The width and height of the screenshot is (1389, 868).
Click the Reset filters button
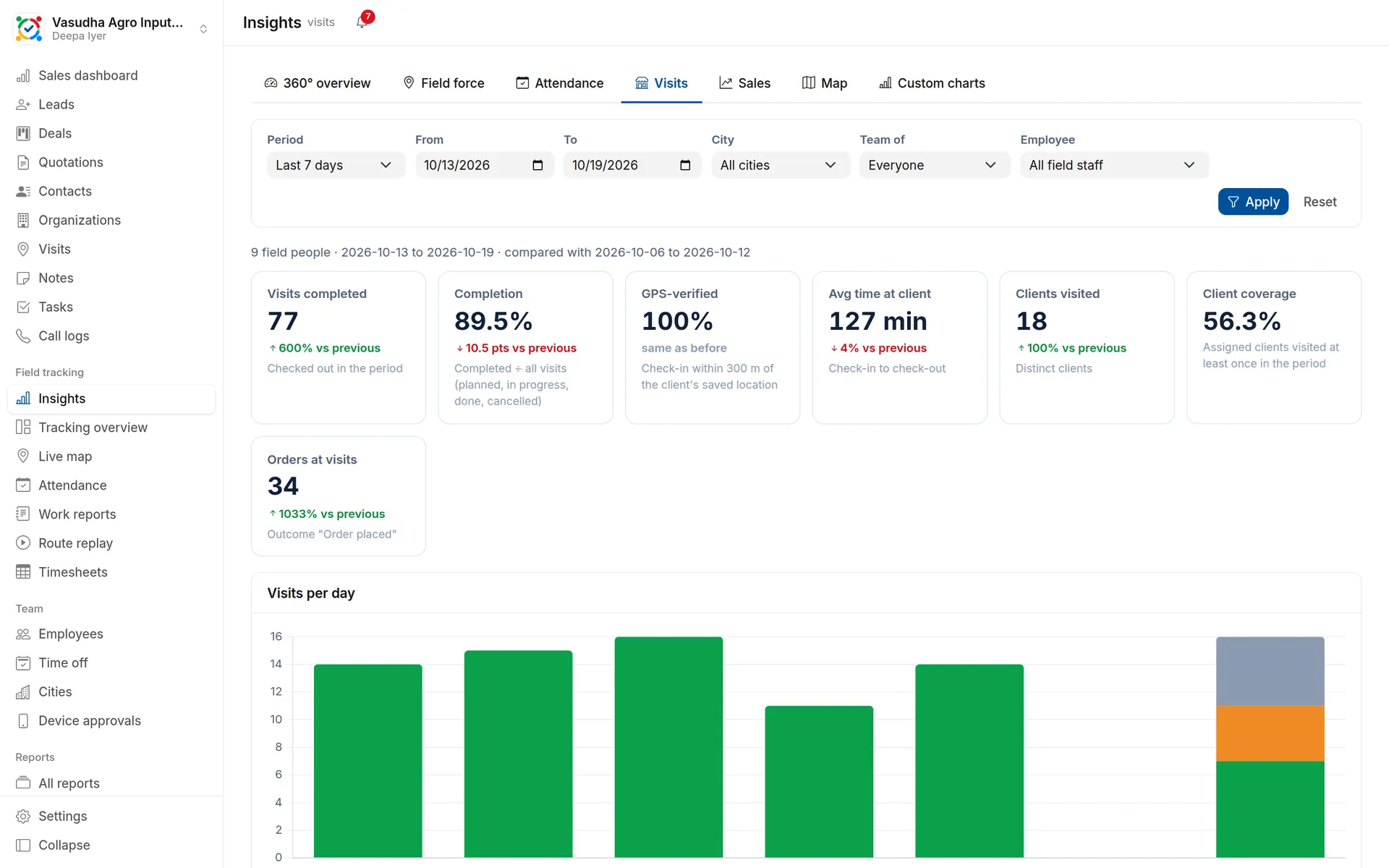pyautogui.click(x=1320, y=202)
